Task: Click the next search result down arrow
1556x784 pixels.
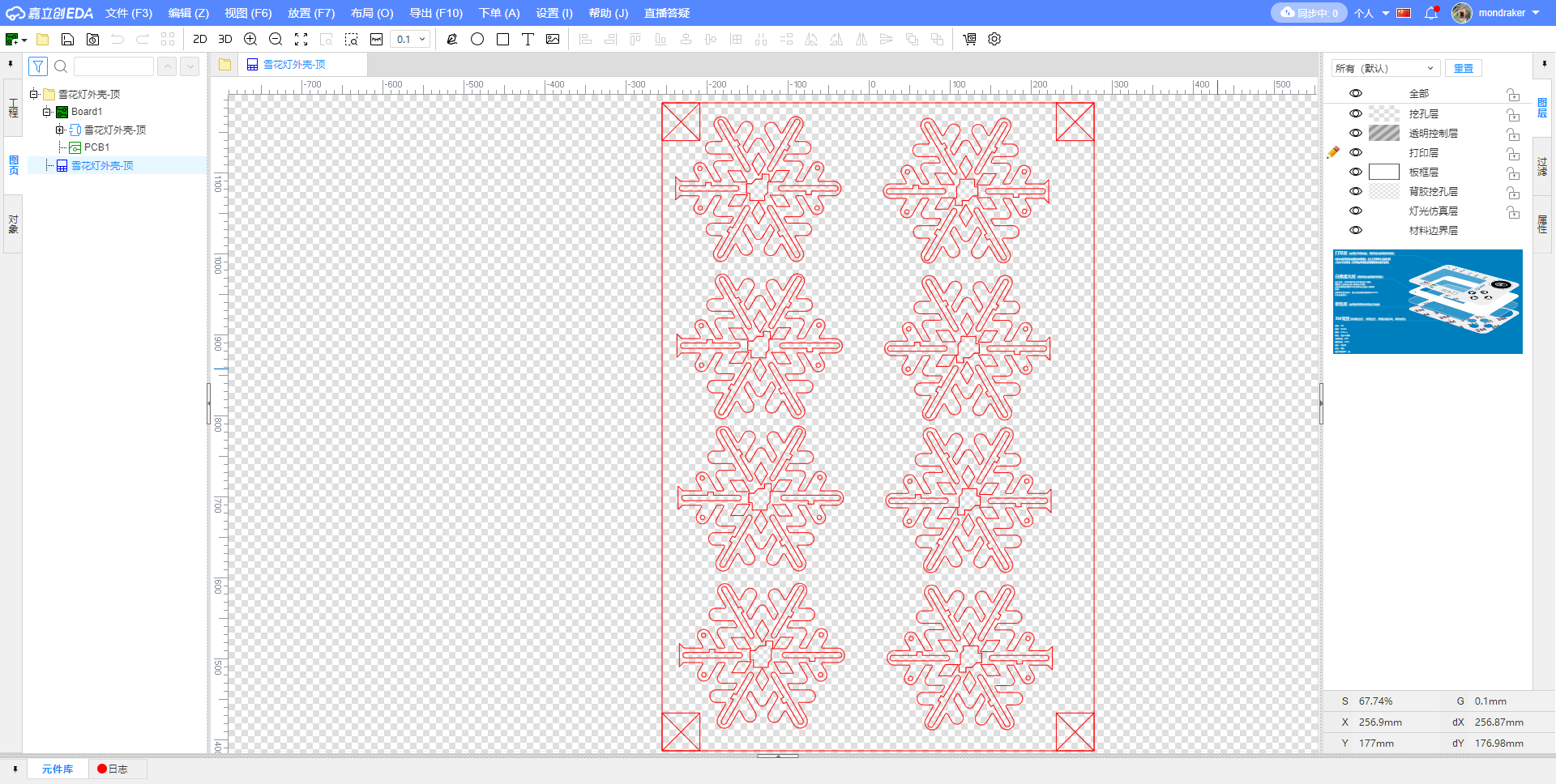Action: (x=190, y=66)
